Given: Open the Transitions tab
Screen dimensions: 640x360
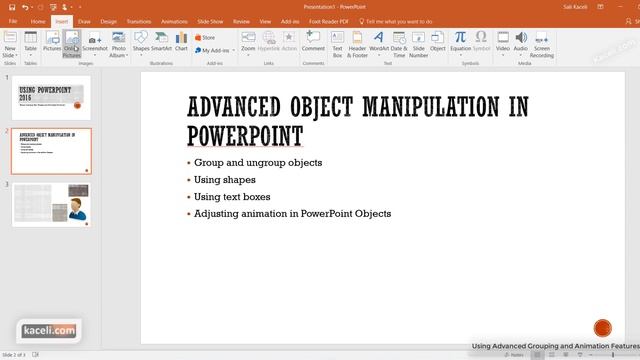Looking at the screenshot, I should coord(139,21).
